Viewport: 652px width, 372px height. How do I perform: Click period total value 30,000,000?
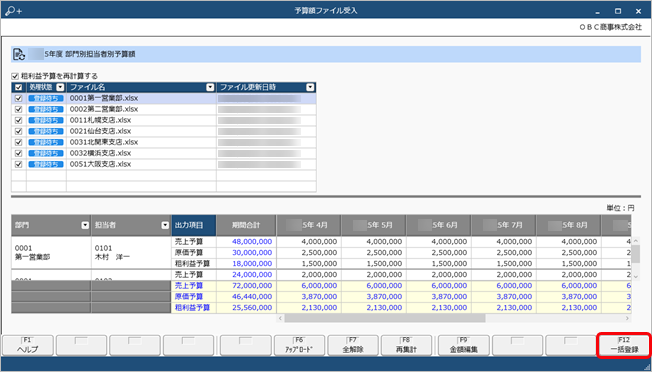252,252
